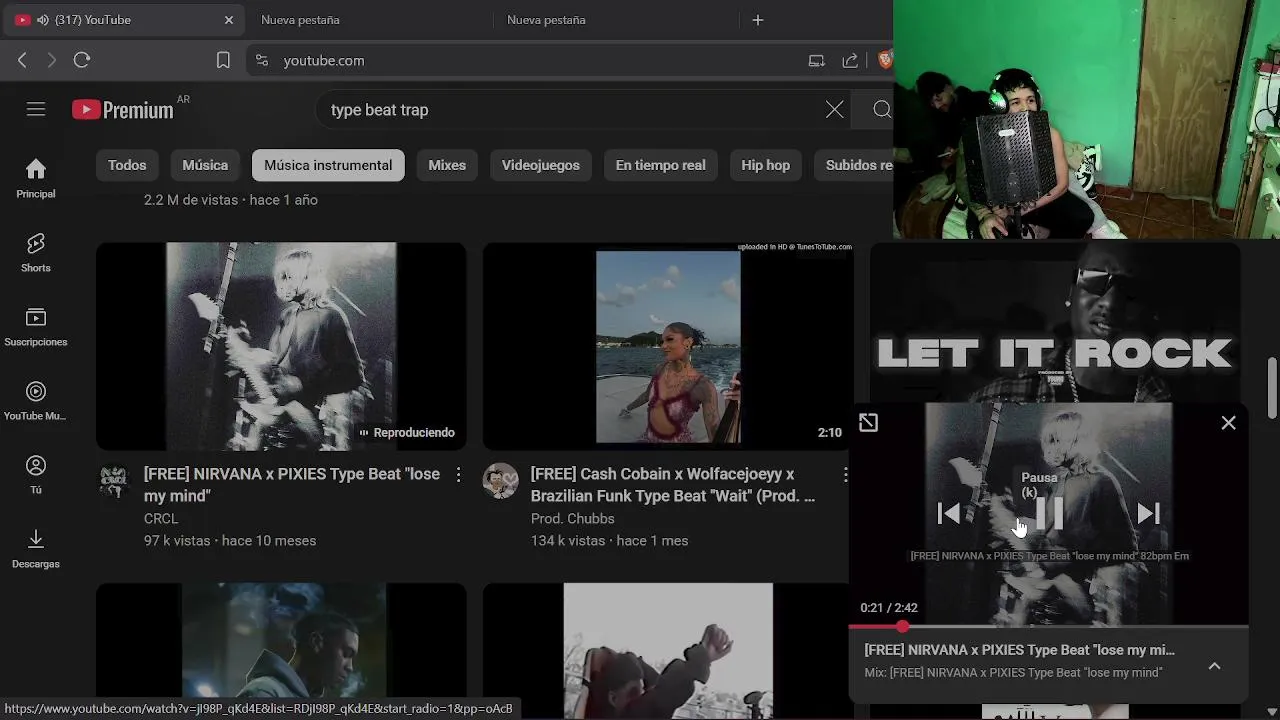Go to previous video in miniplayer
The height and width of the screenshot is (720, 1280).
[x=949, y=514]
